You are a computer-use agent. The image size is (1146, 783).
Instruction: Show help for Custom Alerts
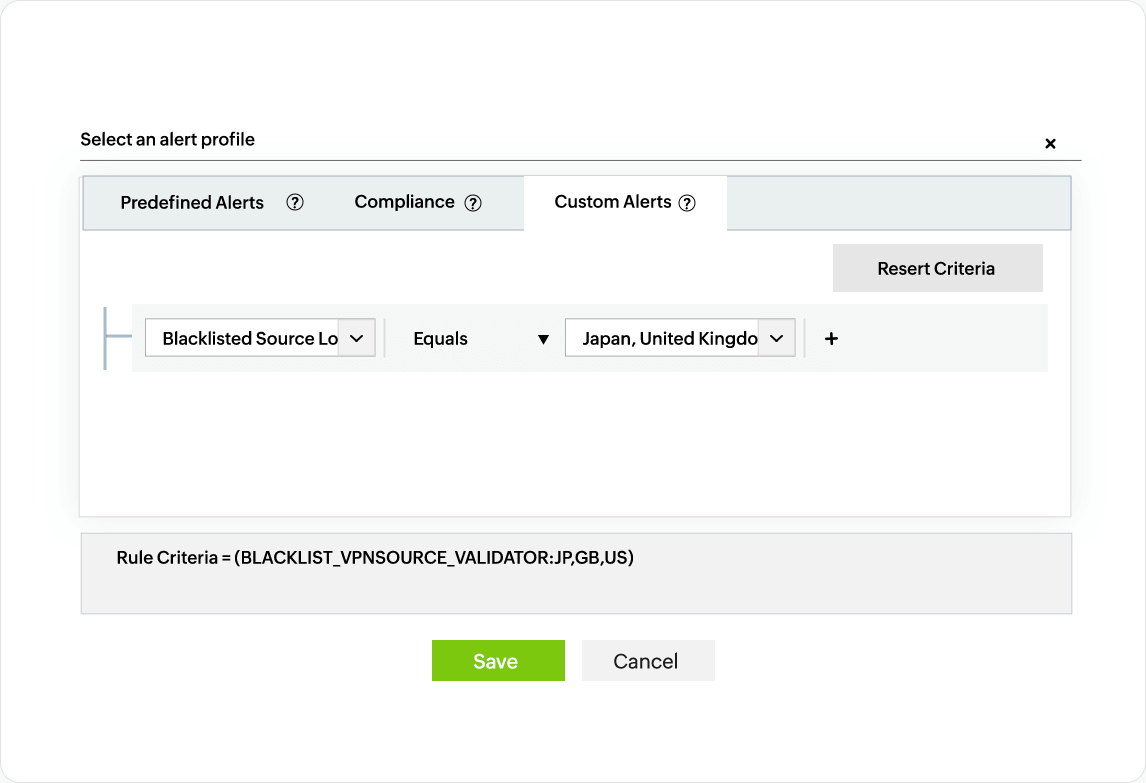(x=687, y=203)
